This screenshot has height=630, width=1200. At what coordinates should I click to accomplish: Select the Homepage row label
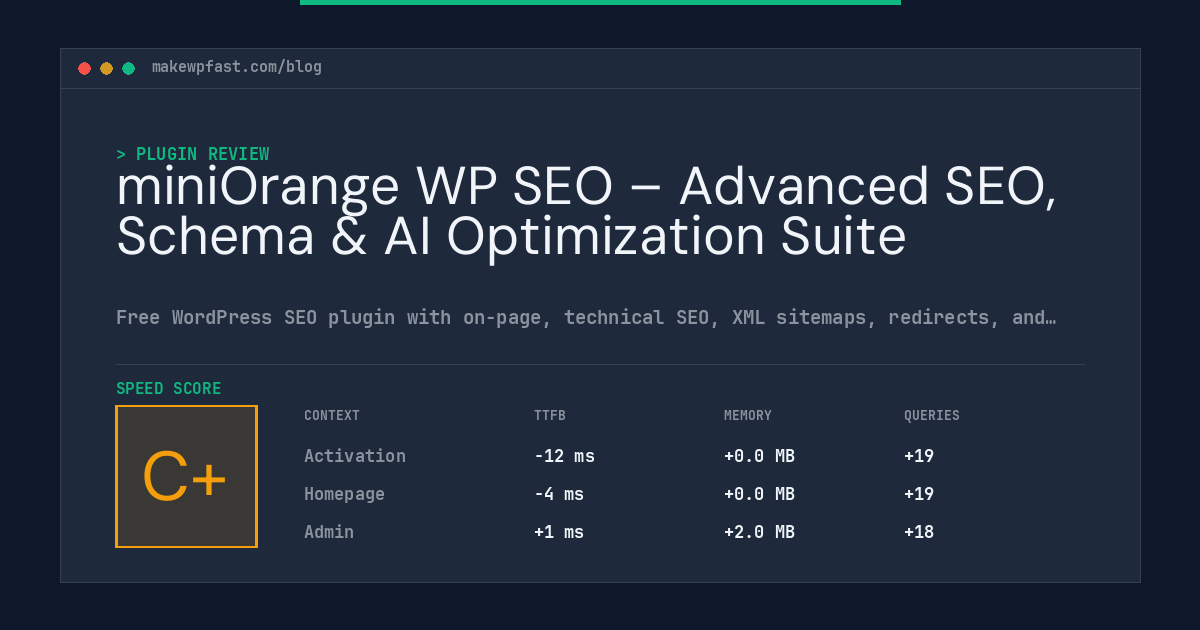(x=344, y=494)
